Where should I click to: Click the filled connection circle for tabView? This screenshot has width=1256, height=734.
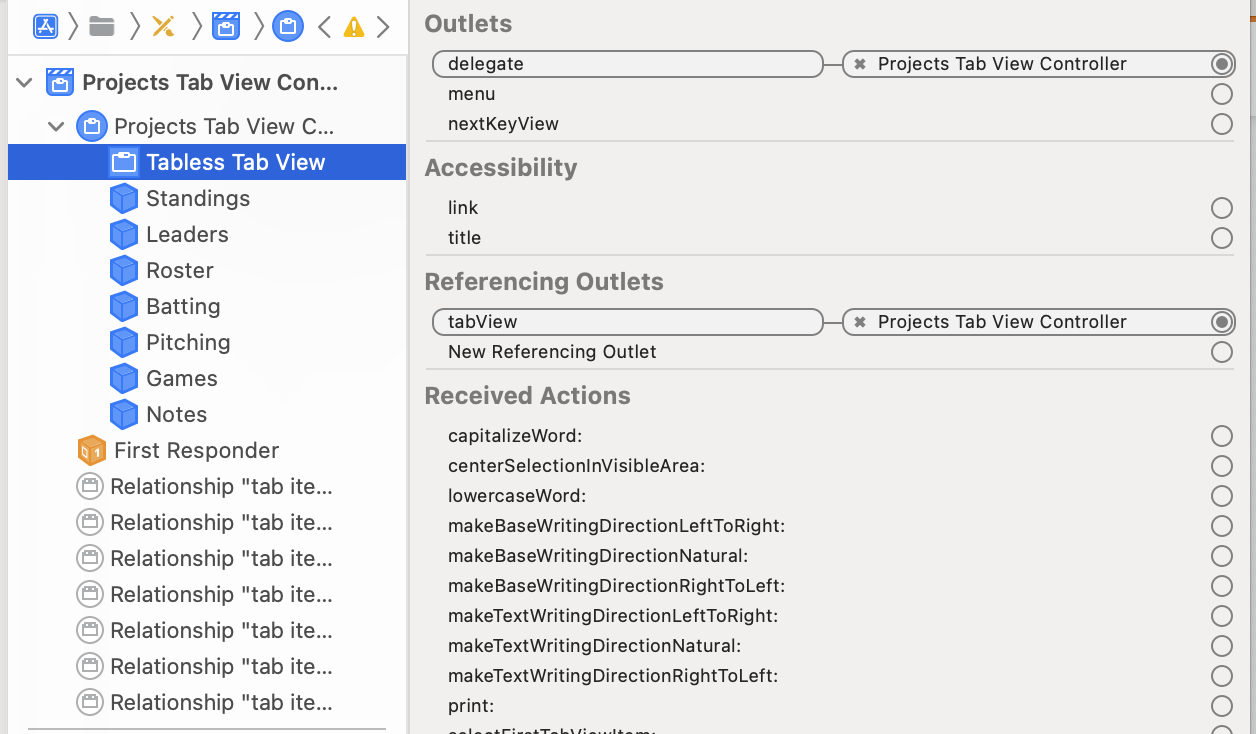pos(1221,322)
